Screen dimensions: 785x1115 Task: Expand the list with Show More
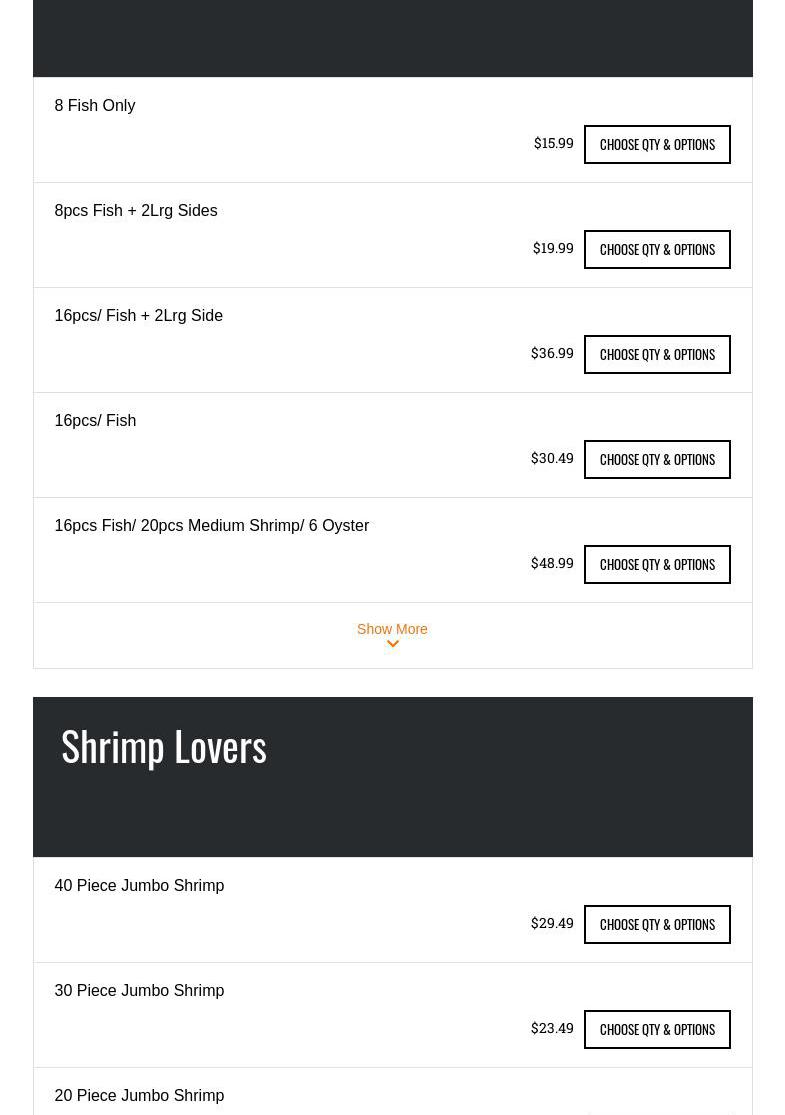point(392,629)
